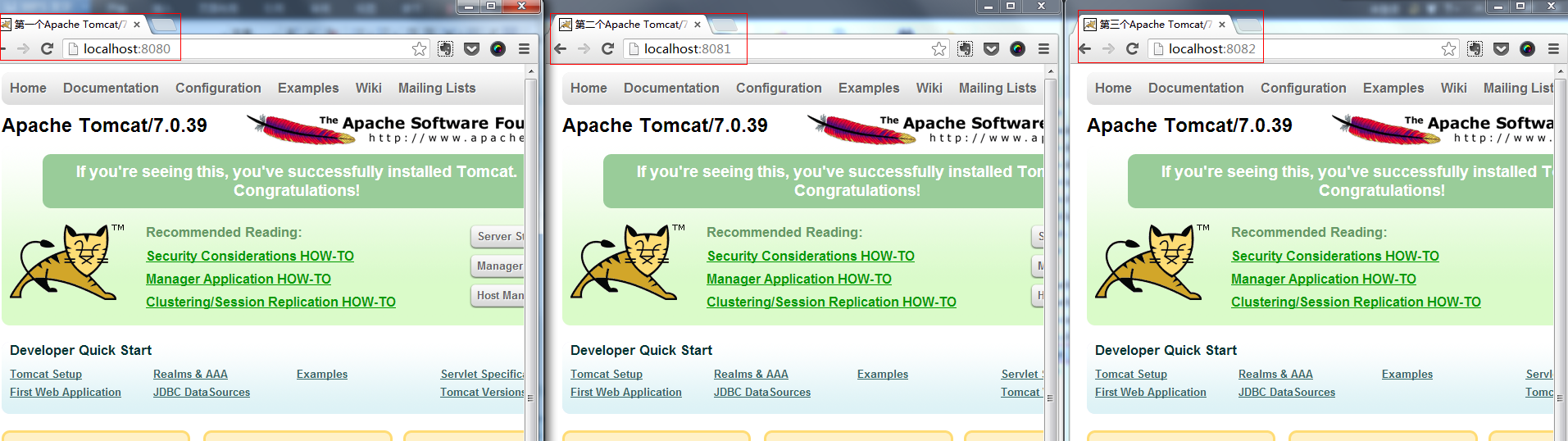Open Tomcat Setup link in localhost:8080 window

tap(46, 374)
